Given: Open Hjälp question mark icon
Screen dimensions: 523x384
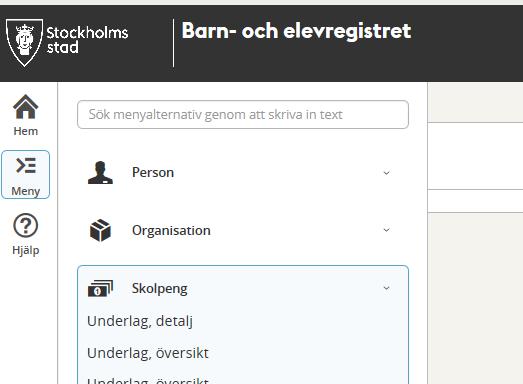Looking at the screenshot, I should pos(26,226).
